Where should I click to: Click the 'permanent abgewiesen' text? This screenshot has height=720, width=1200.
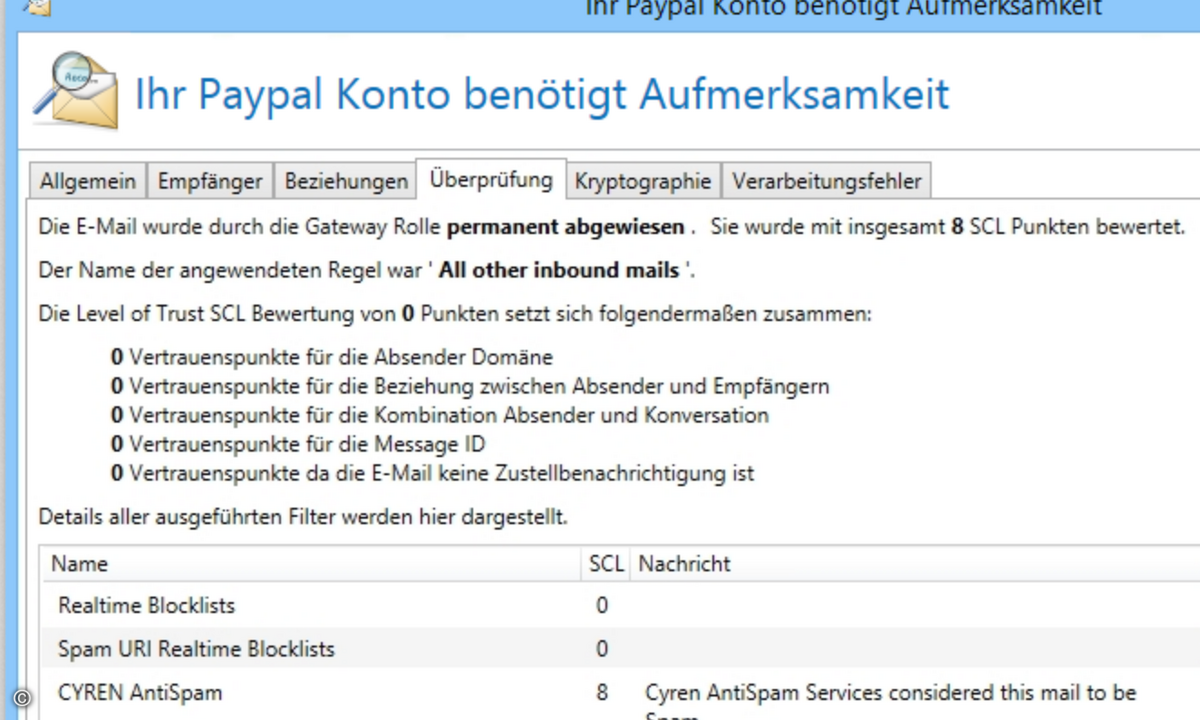(565, 227)
